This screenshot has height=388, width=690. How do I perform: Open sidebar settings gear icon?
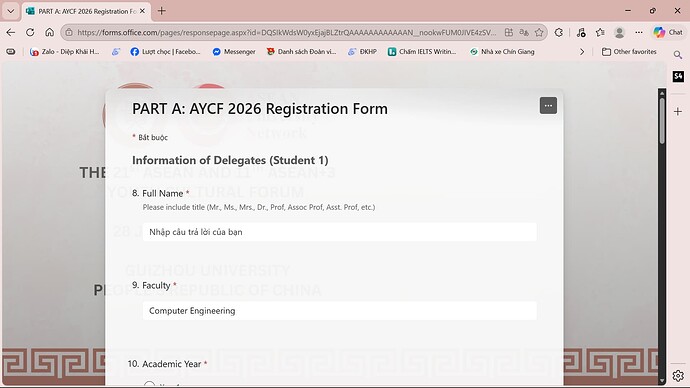click(x=678, y=376)
